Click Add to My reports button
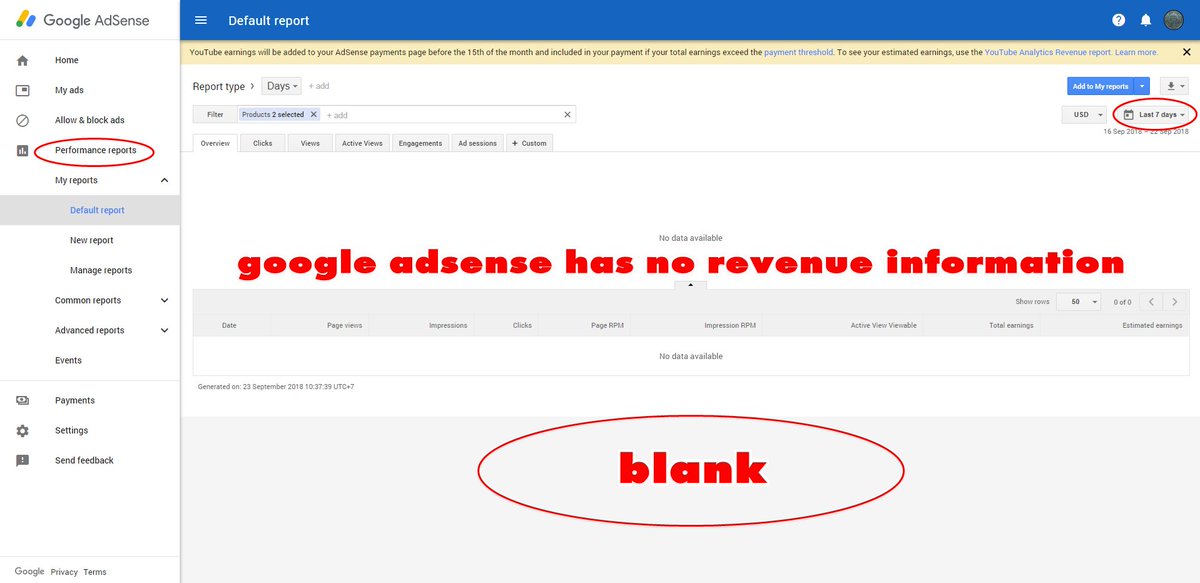This screenshot has width=1200, height=583. coord(1101,87)
